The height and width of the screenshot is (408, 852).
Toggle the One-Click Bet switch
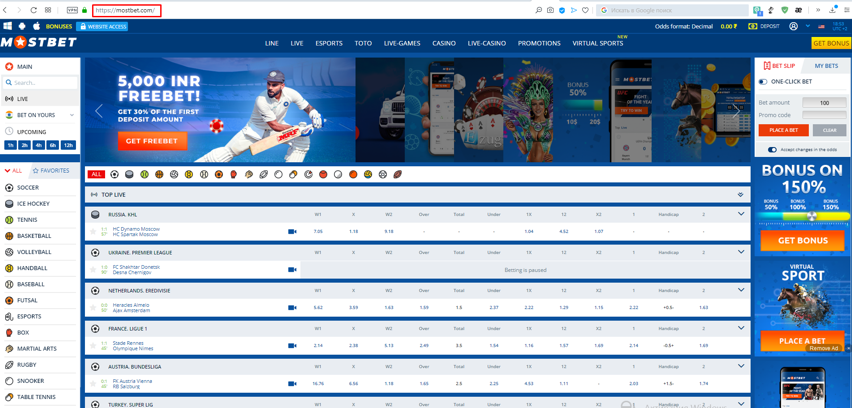point(763,81)
